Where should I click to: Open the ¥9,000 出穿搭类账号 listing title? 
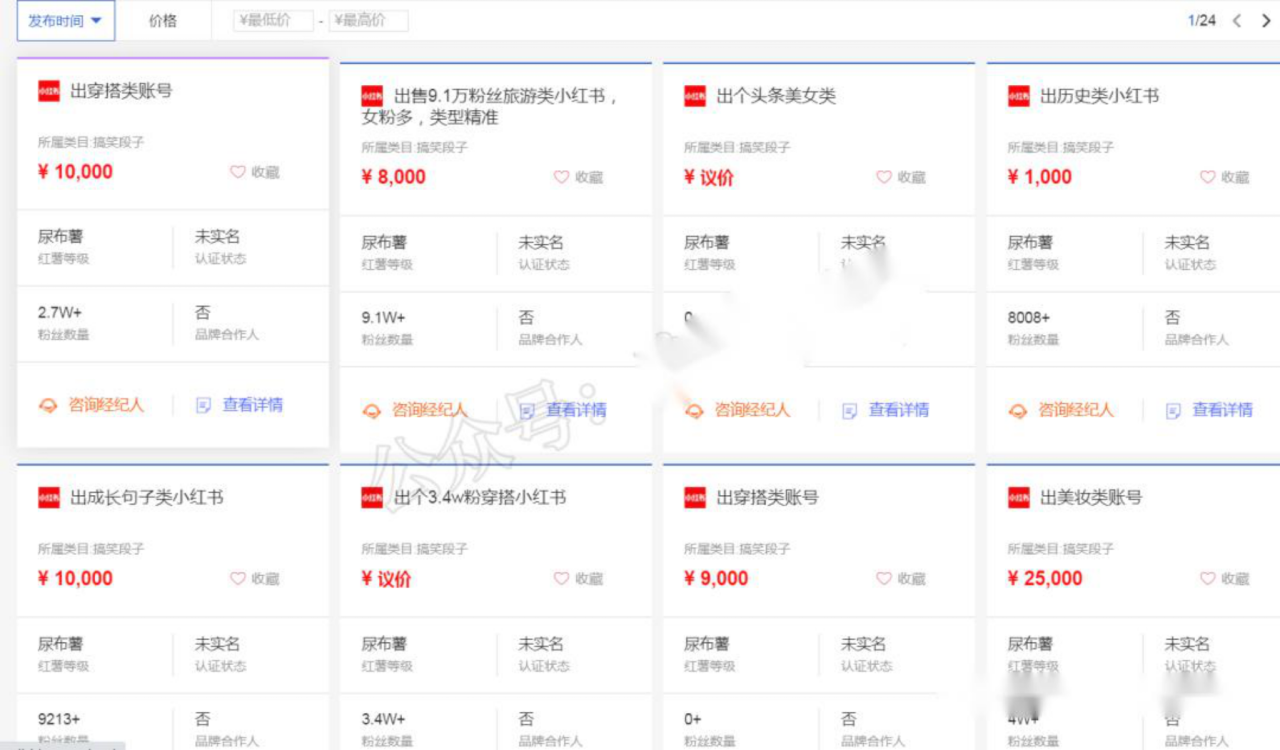767,497
